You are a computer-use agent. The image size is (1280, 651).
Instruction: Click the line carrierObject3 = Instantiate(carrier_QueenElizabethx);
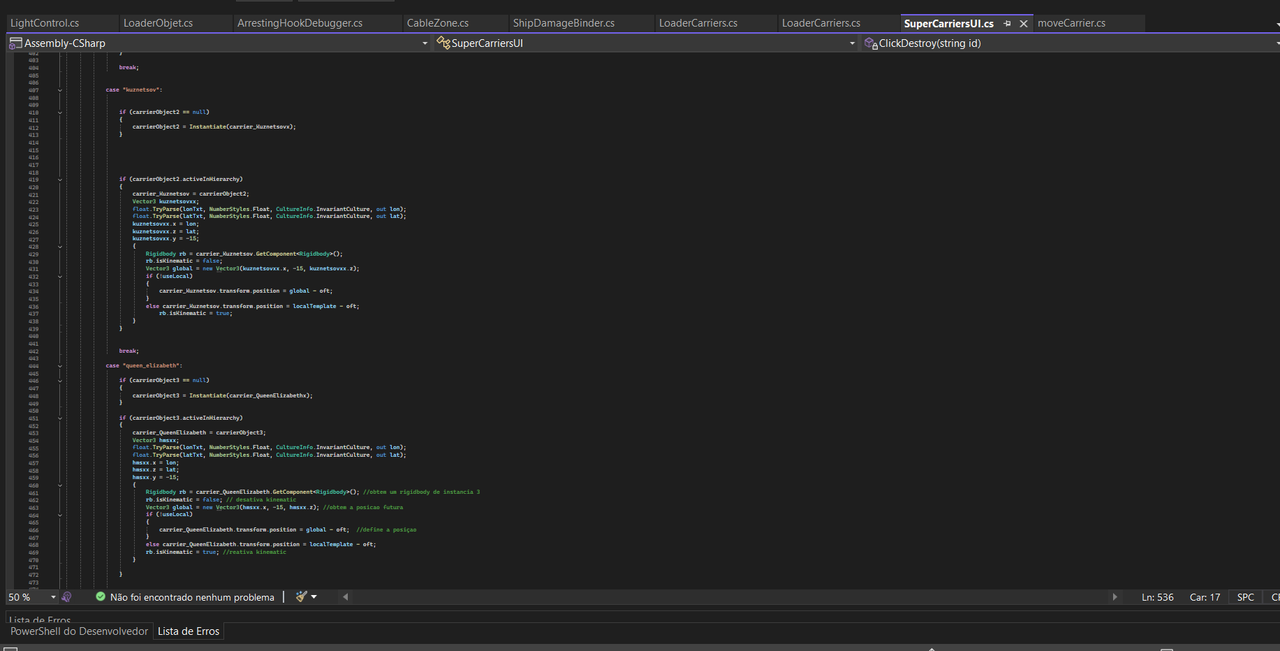(222, 396)
